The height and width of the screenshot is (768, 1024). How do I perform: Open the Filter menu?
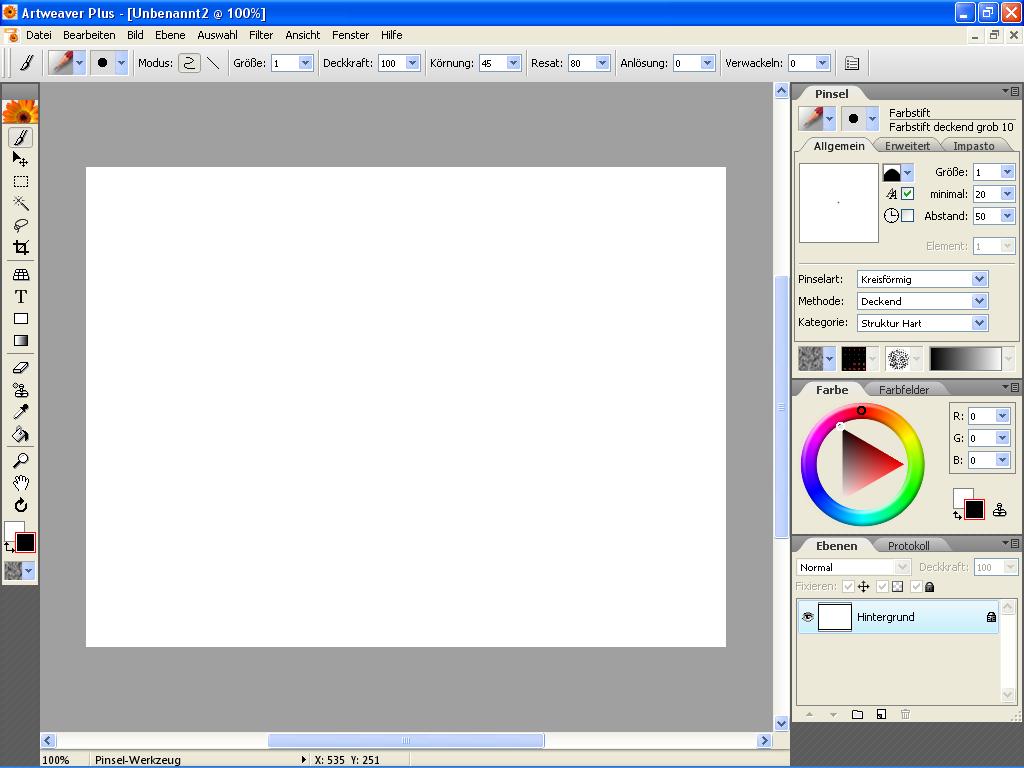261,35
